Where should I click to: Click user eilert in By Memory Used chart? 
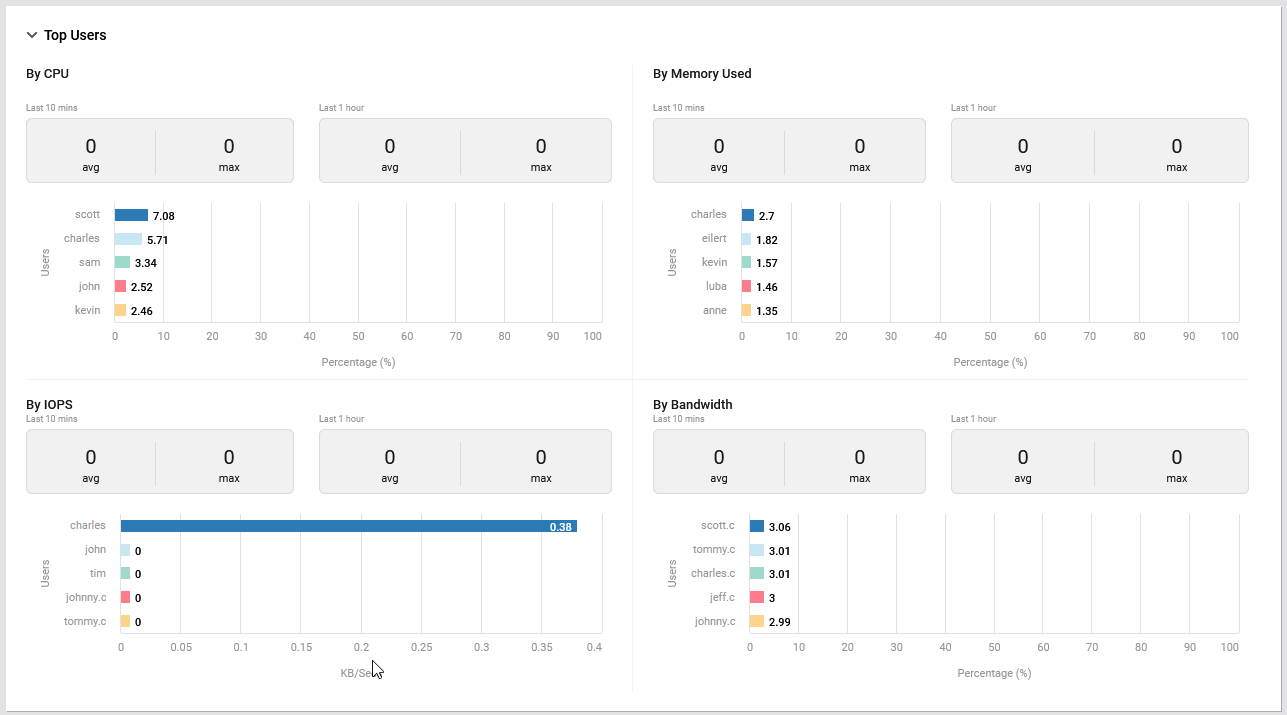coord(714,238)
